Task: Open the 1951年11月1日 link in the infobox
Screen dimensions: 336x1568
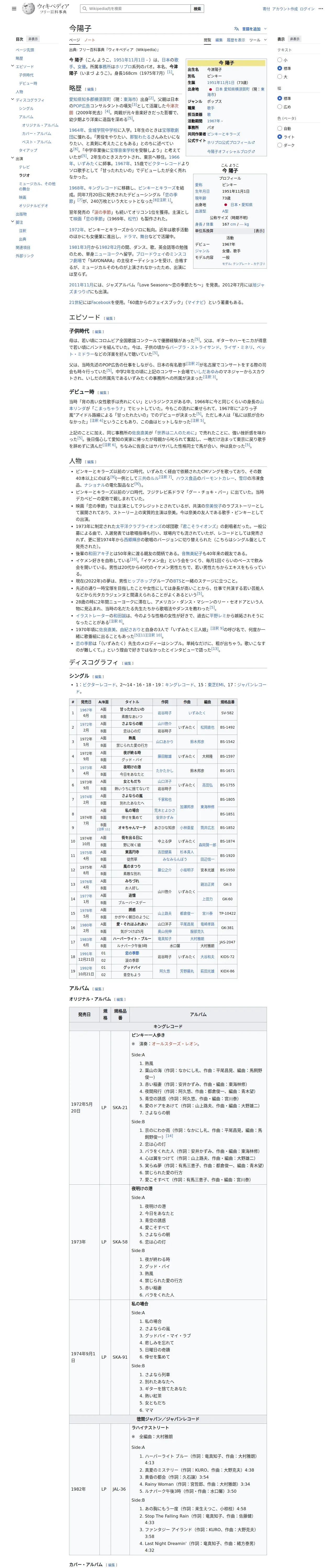Action: coord(221,83)
